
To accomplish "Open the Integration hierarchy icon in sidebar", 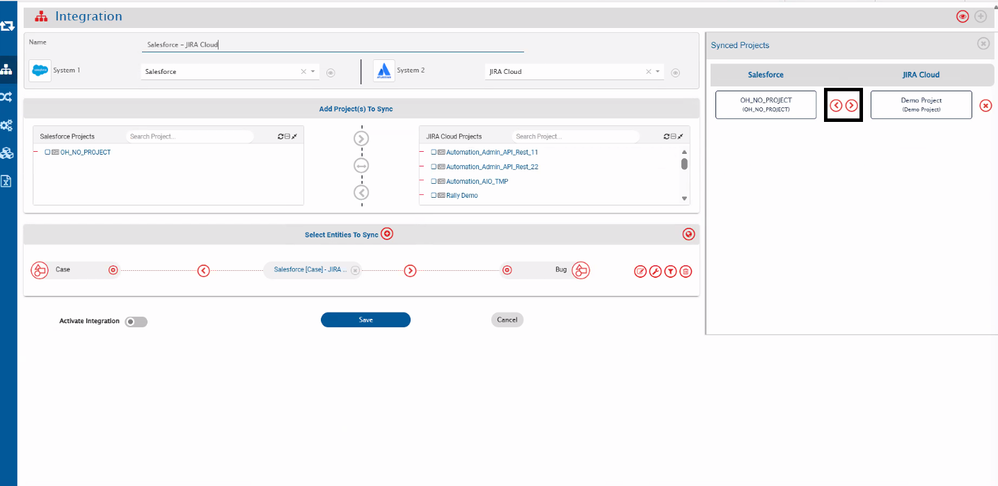I will click(x=7, y=69).
